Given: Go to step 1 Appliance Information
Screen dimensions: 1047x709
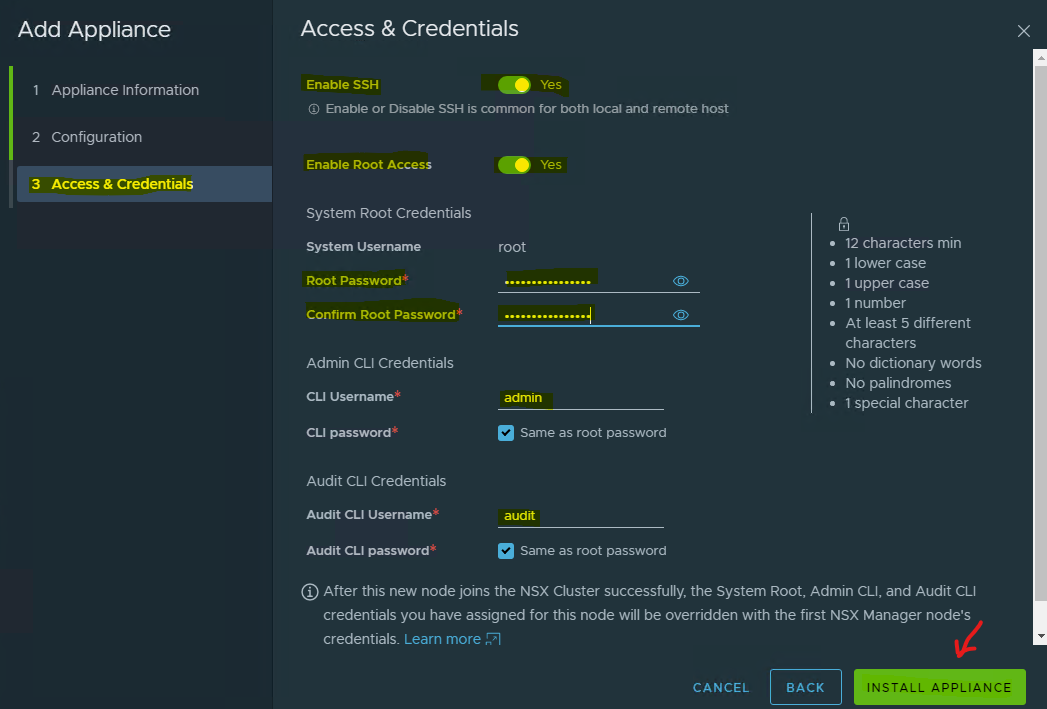Looking at the screenshot, I should click(x=125, y=90).
